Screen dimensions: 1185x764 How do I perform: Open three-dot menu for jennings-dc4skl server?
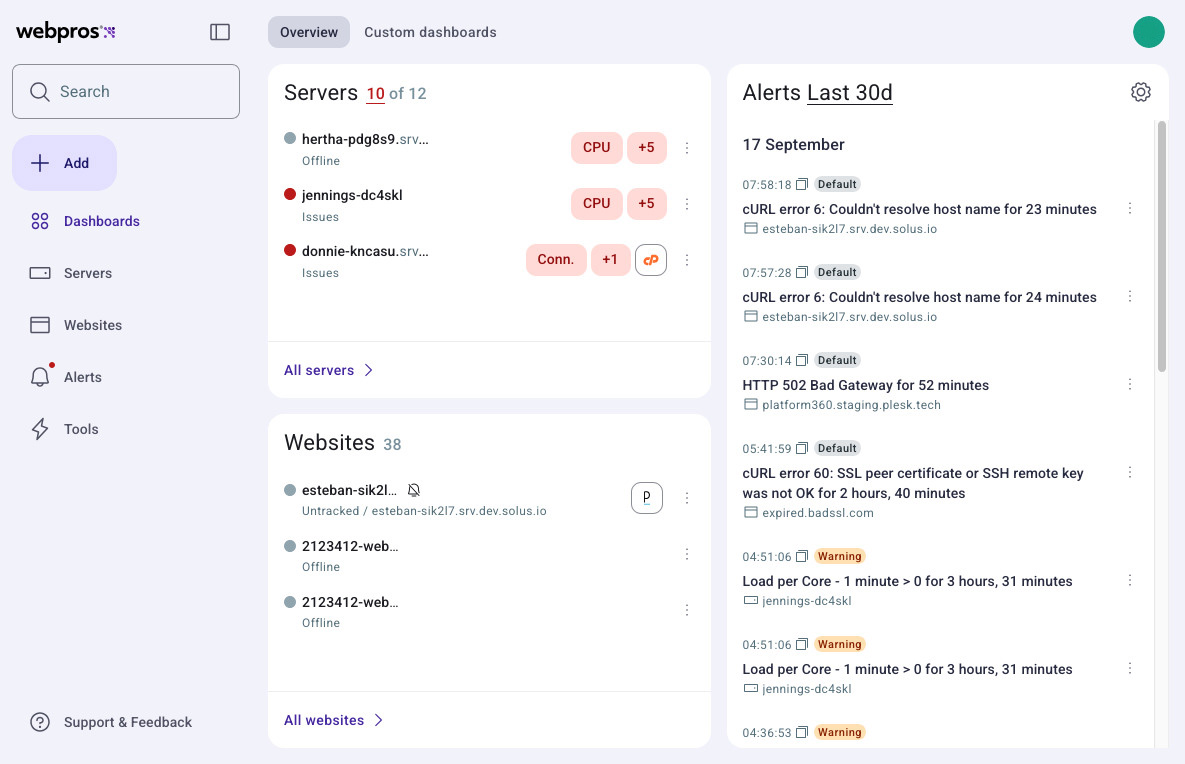click(687, 204)
